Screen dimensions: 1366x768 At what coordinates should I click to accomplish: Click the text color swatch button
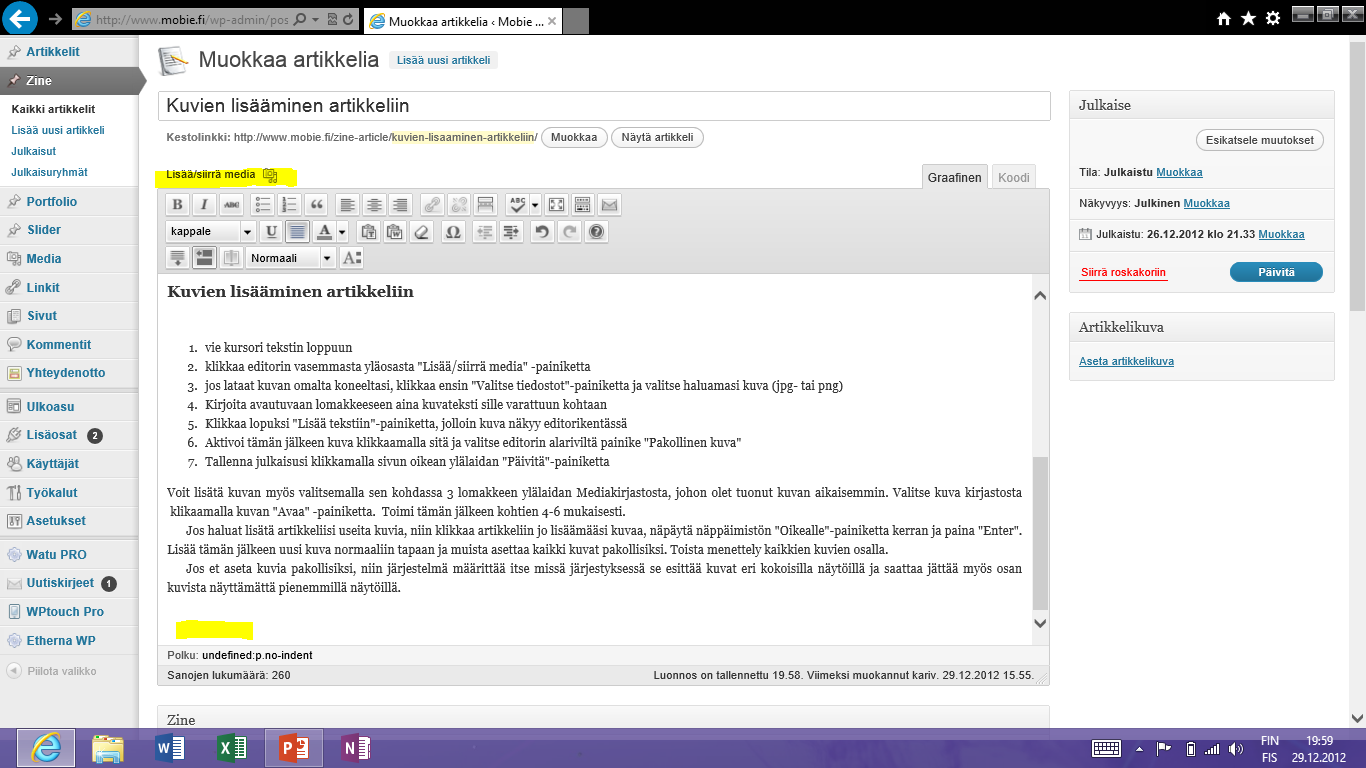click(x=324, y=232)
